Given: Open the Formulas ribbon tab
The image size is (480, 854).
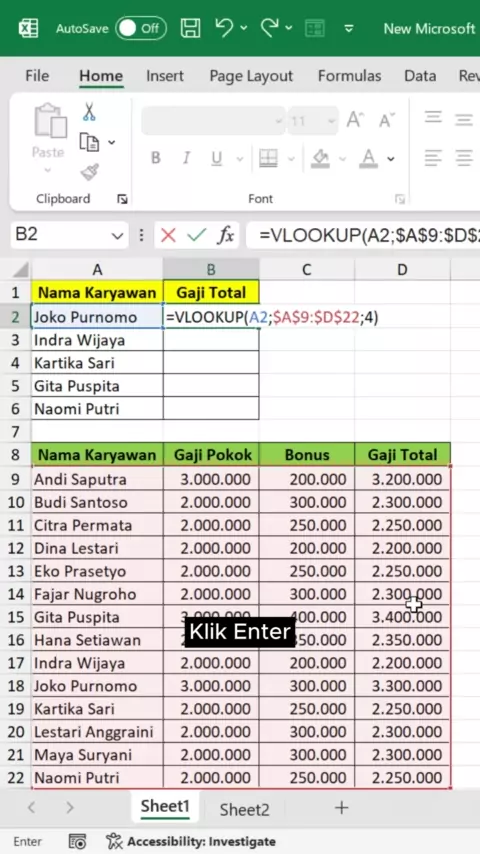Looking at the screenshot, I should tap(349, 76).
